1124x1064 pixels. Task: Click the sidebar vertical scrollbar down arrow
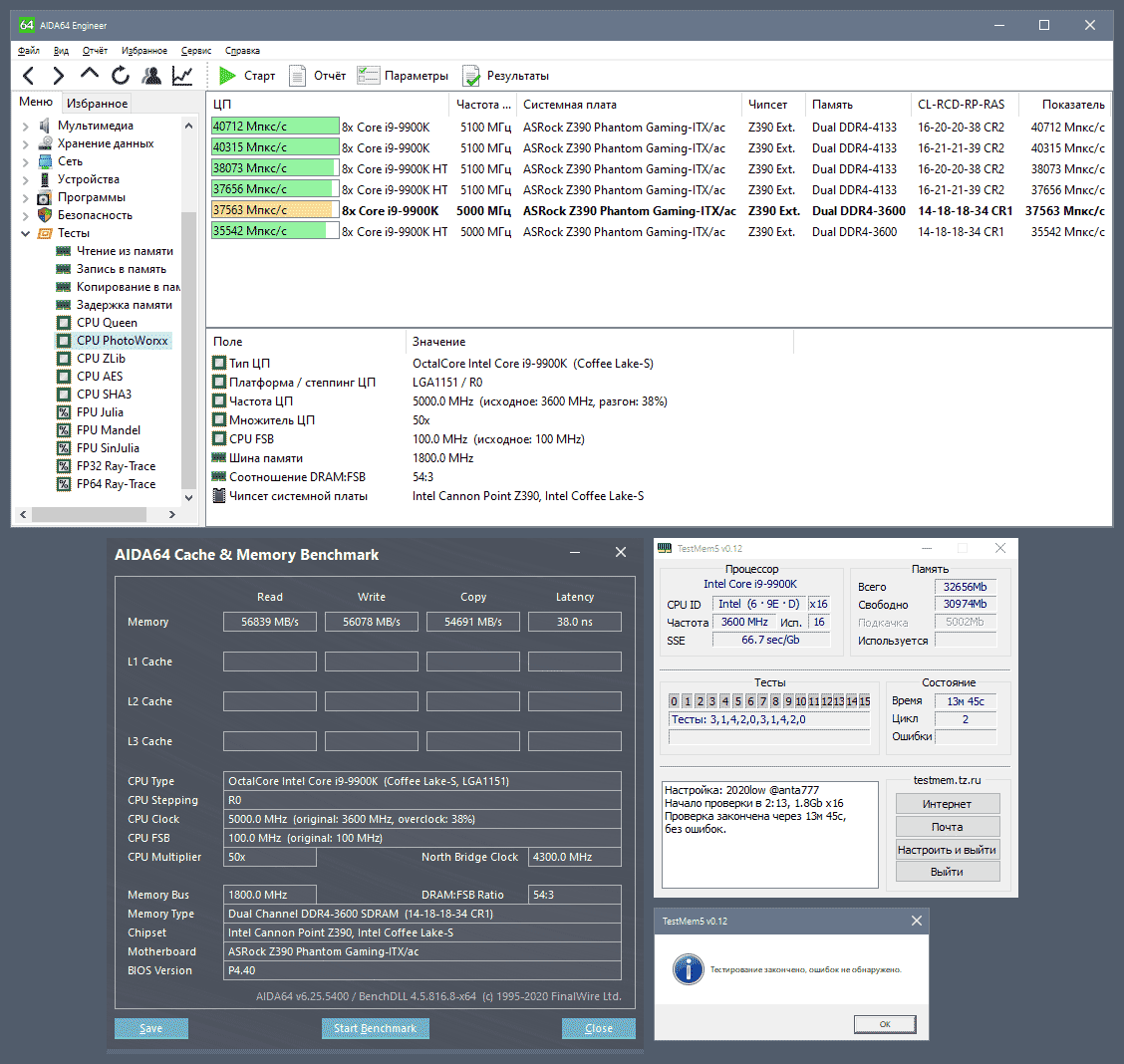[x=188, y=497]
